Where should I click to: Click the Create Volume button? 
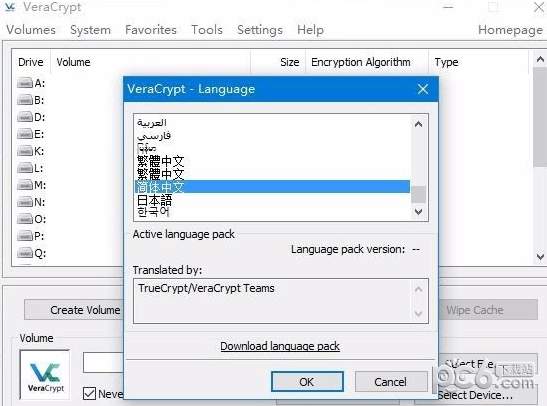pyautogui.click(x=74, y=310)
